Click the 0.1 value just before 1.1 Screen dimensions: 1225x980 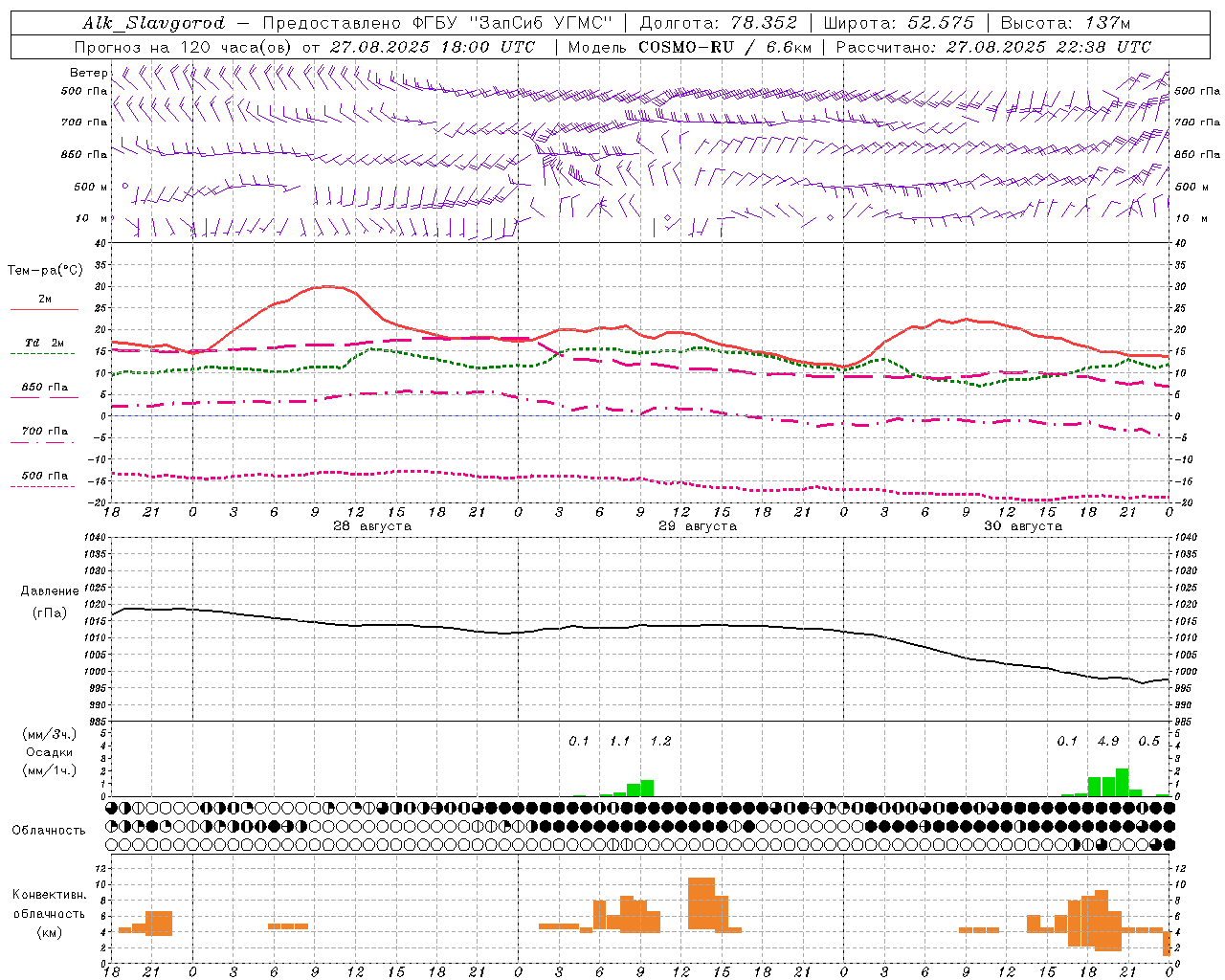pyautogui.click(x=579, y=742)
